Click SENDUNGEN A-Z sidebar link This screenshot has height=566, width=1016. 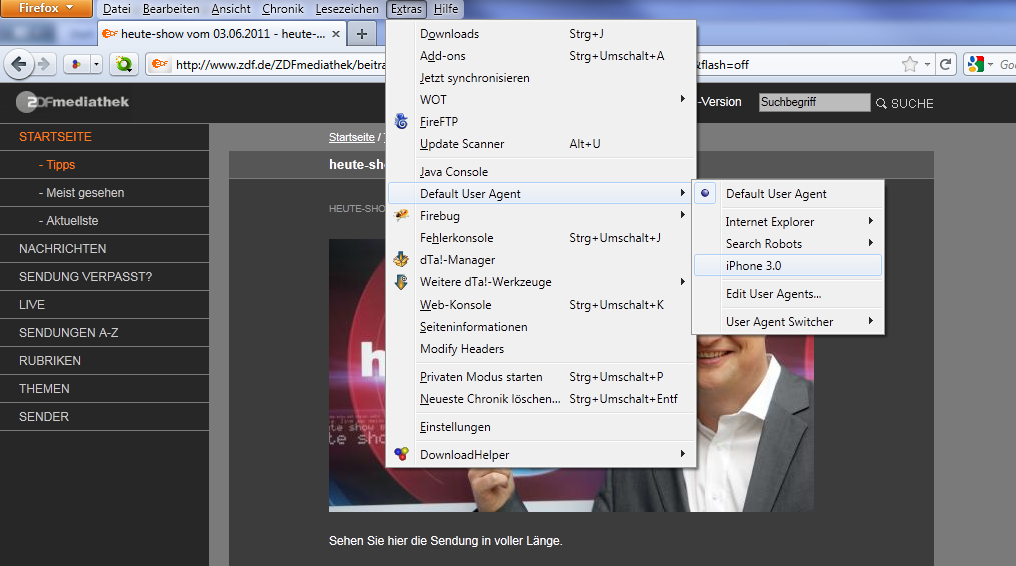coord(69,332)
